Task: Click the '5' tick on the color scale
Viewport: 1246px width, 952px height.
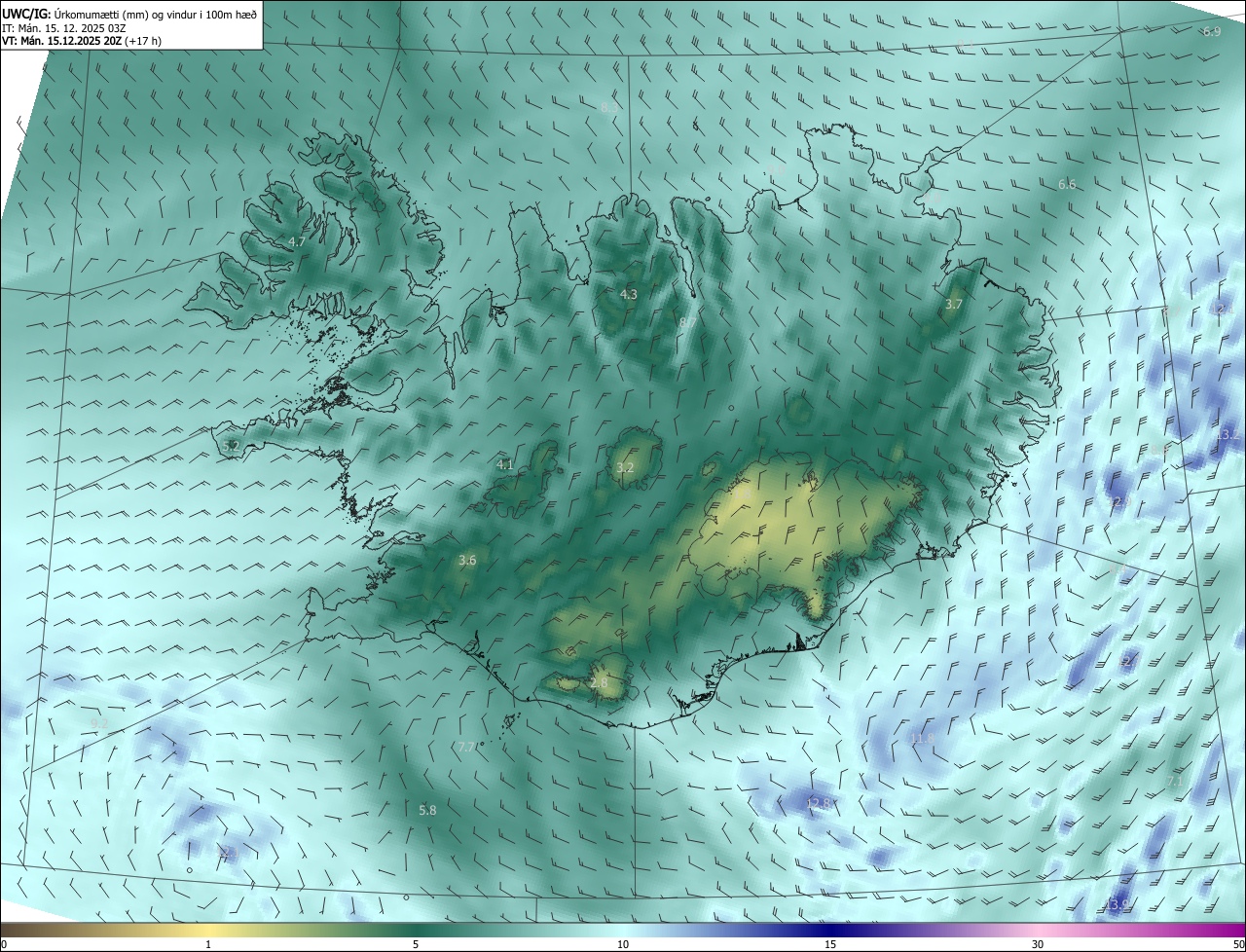Action: (x=416, y=944)
